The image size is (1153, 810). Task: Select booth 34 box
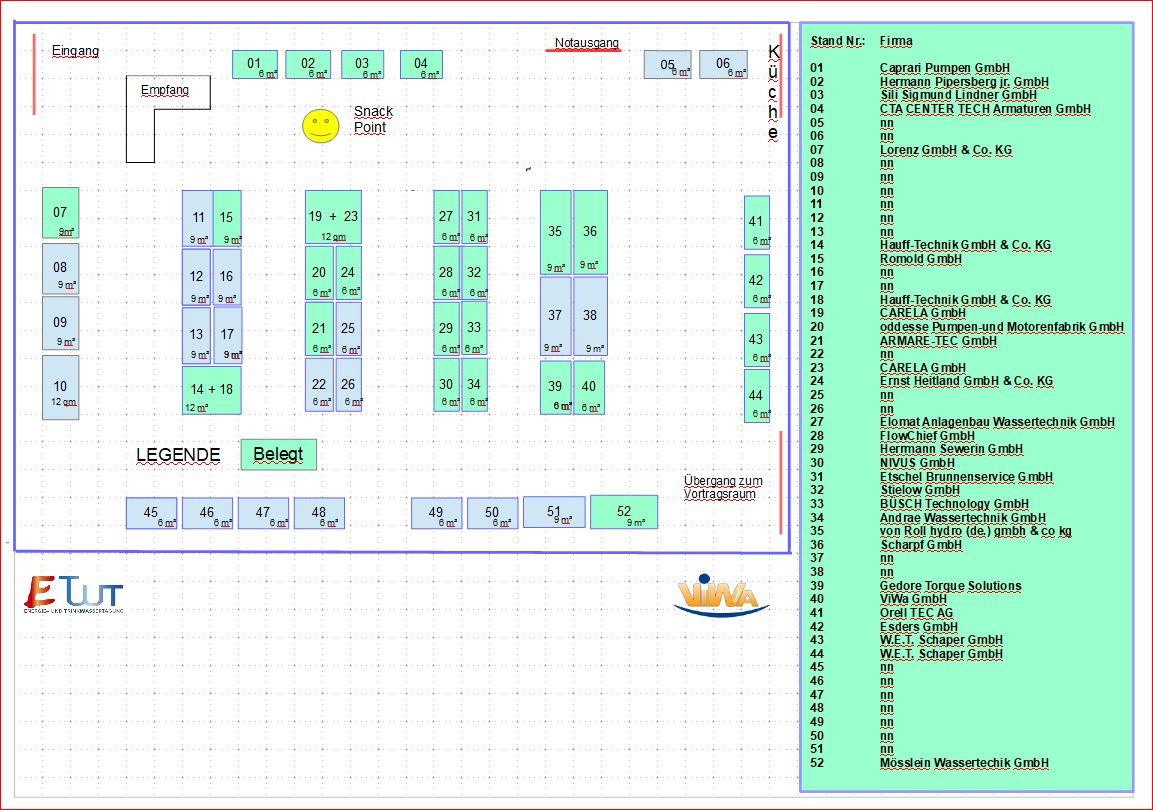click(x=474, y=384)
